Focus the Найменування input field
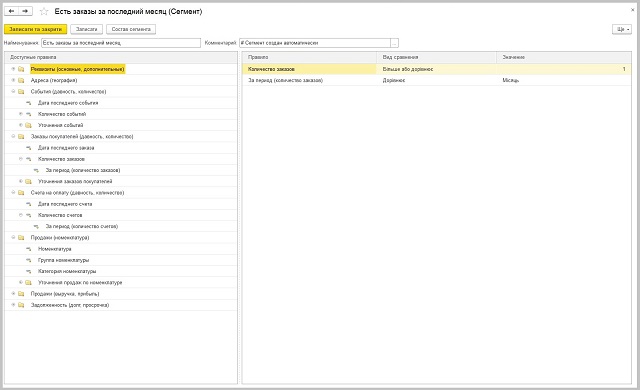Screen dimensions: 640x390 [121, 43]
